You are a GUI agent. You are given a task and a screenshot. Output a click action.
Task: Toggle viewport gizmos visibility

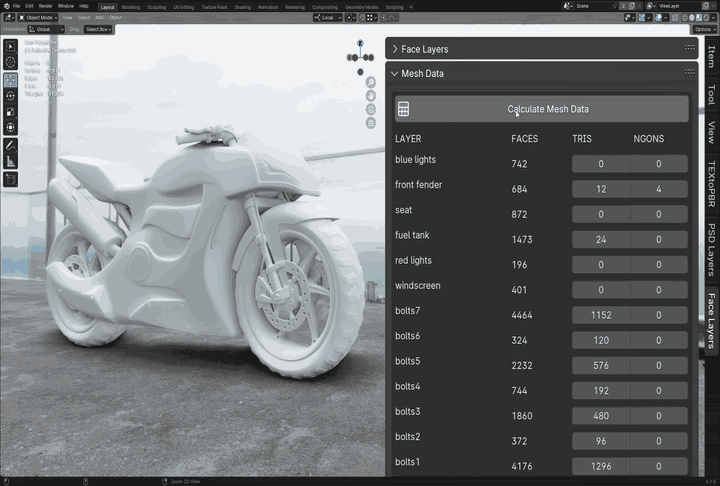642,17
